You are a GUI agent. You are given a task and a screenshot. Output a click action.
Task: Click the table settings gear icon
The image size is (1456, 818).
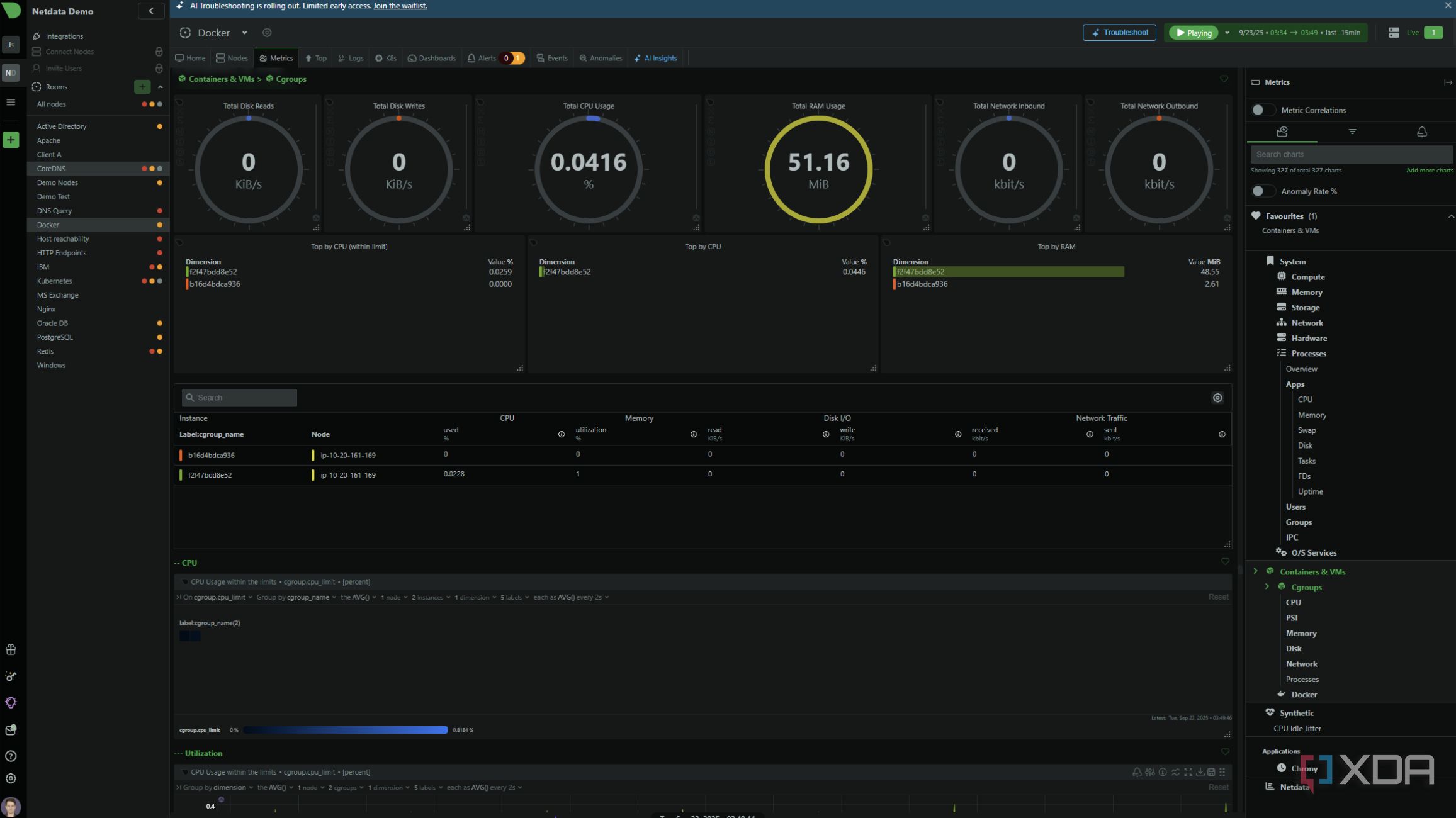1217,398
